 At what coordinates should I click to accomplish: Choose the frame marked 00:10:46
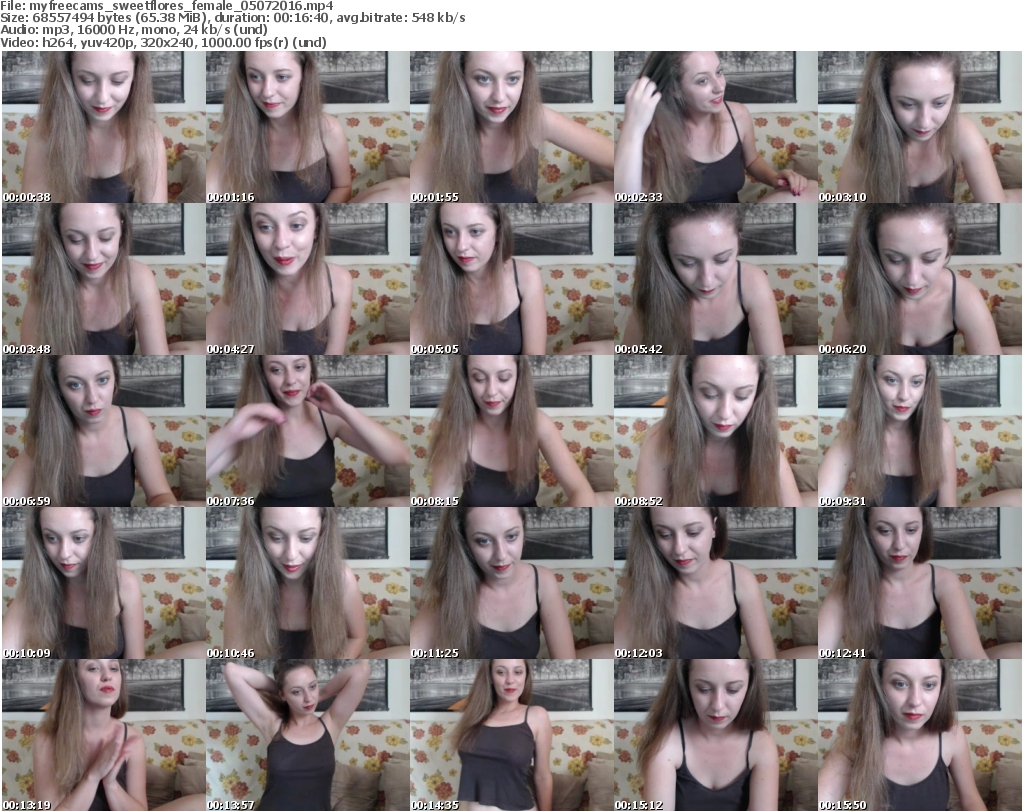pos(308,583)
